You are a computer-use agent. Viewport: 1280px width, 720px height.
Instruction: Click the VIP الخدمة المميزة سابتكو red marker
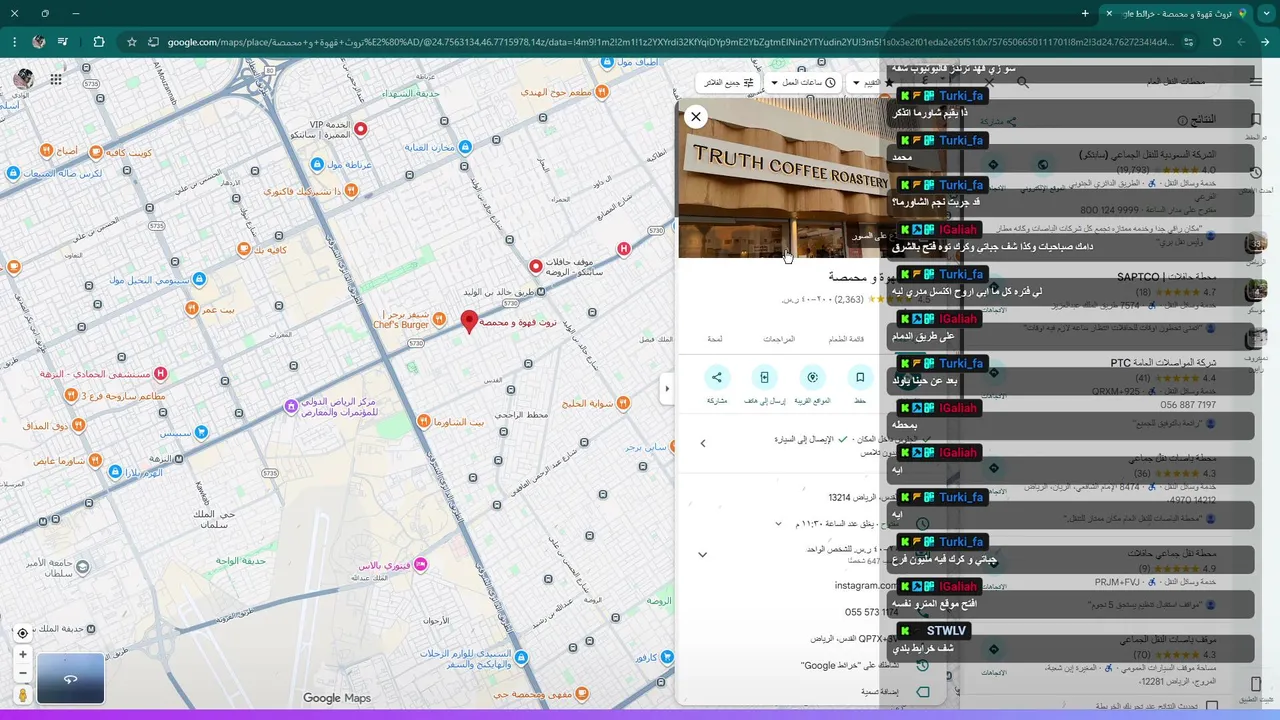(x=361, y=128)
